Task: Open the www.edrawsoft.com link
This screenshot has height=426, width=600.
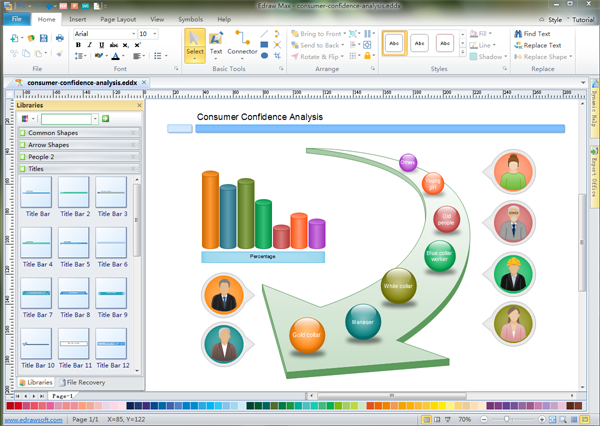Action: (x=34, y=420)
